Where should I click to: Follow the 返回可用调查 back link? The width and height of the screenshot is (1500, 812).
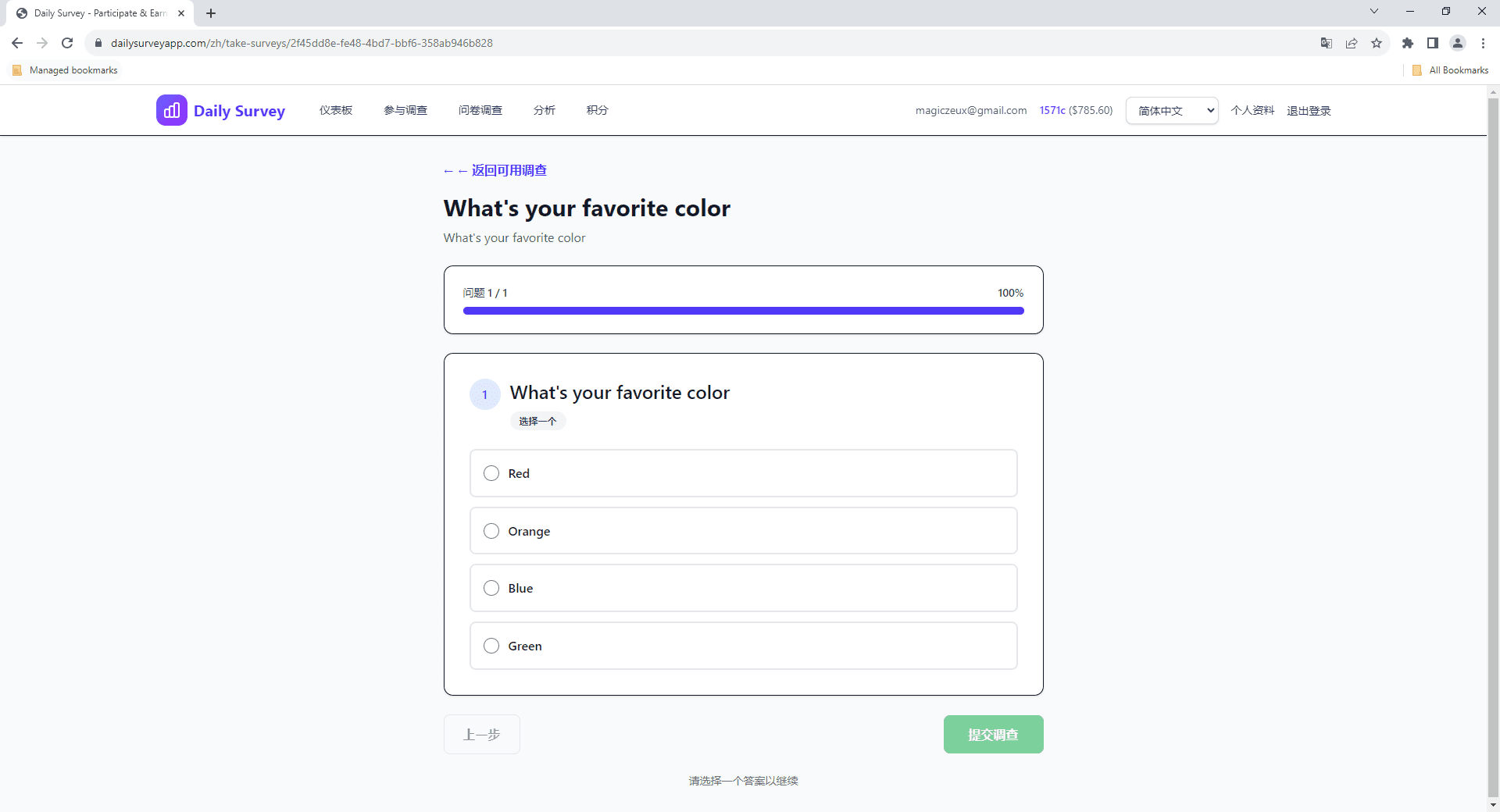click(509, 170)
